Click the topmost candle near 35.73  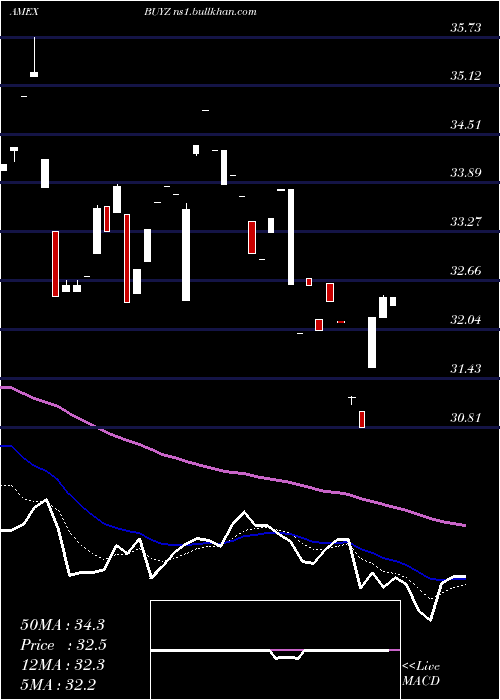pyautogui.click(x=34, y=57)
